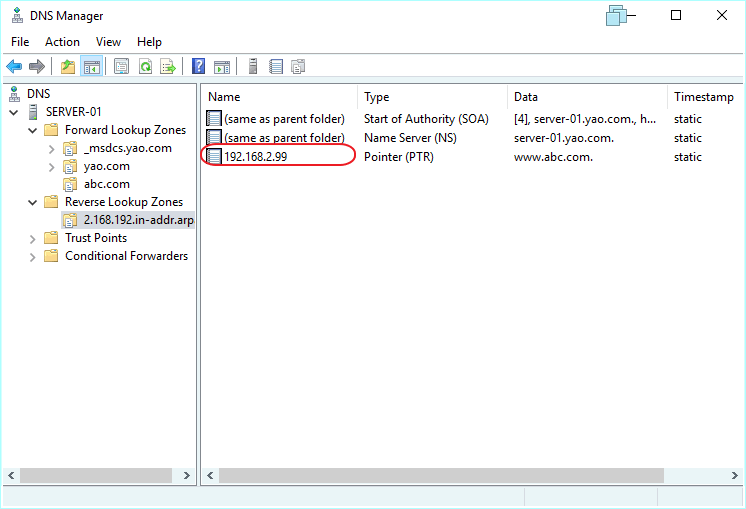Open the View menu
The width and height of the screenshot is (746, 509).
click(x=108, y=42)
